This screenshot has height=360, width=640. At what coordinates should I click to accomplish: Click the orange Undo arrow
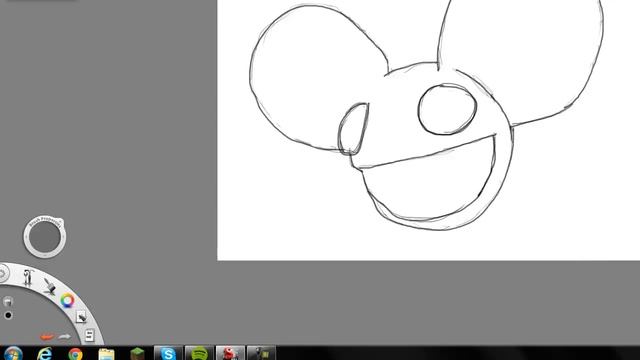pos(47,337)
